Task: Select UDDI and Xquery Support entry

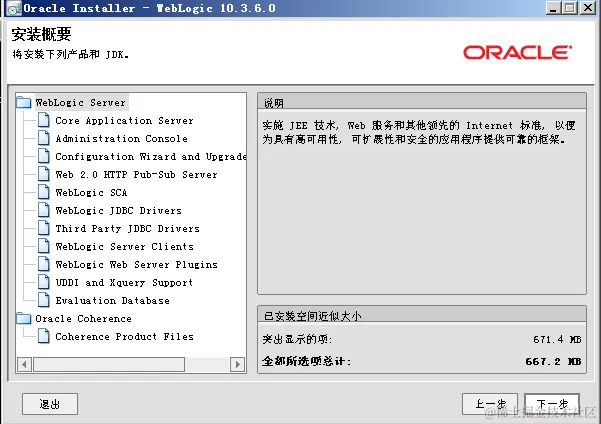Action: tap(124, 283)
